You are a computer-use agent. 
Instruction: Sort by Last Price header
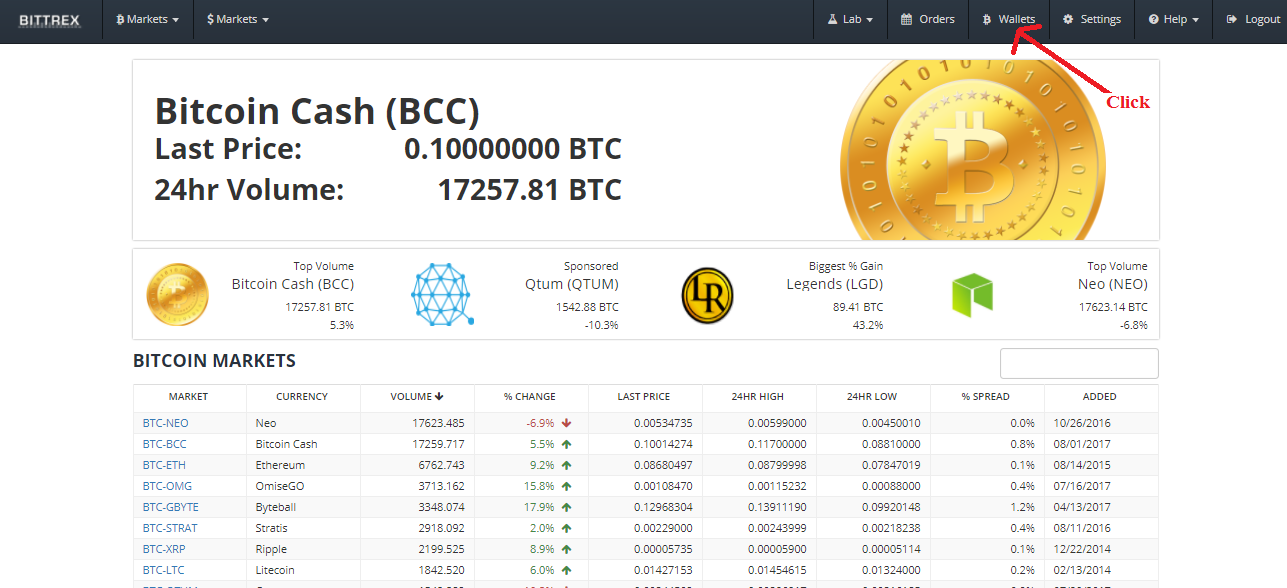[x=644, y=397]
